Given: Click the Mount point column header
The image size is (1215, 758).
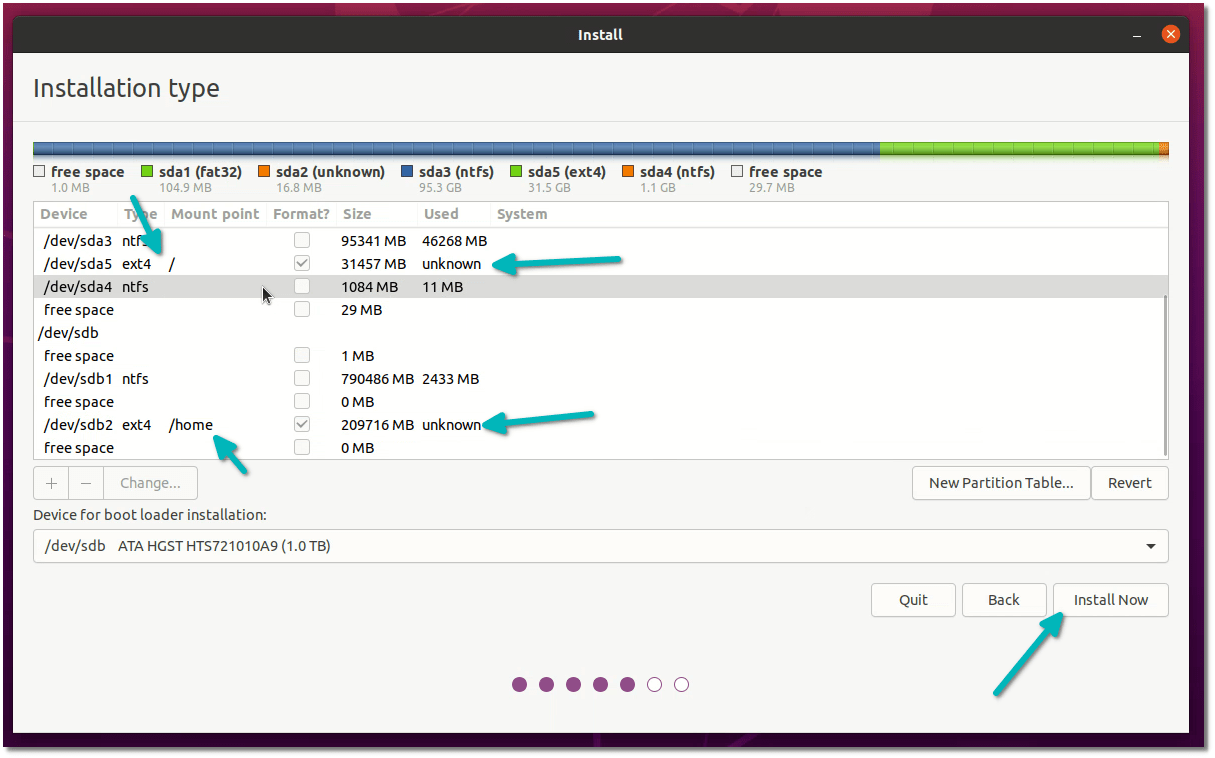Looking at the screenshot, I should [x=215, y=213].
